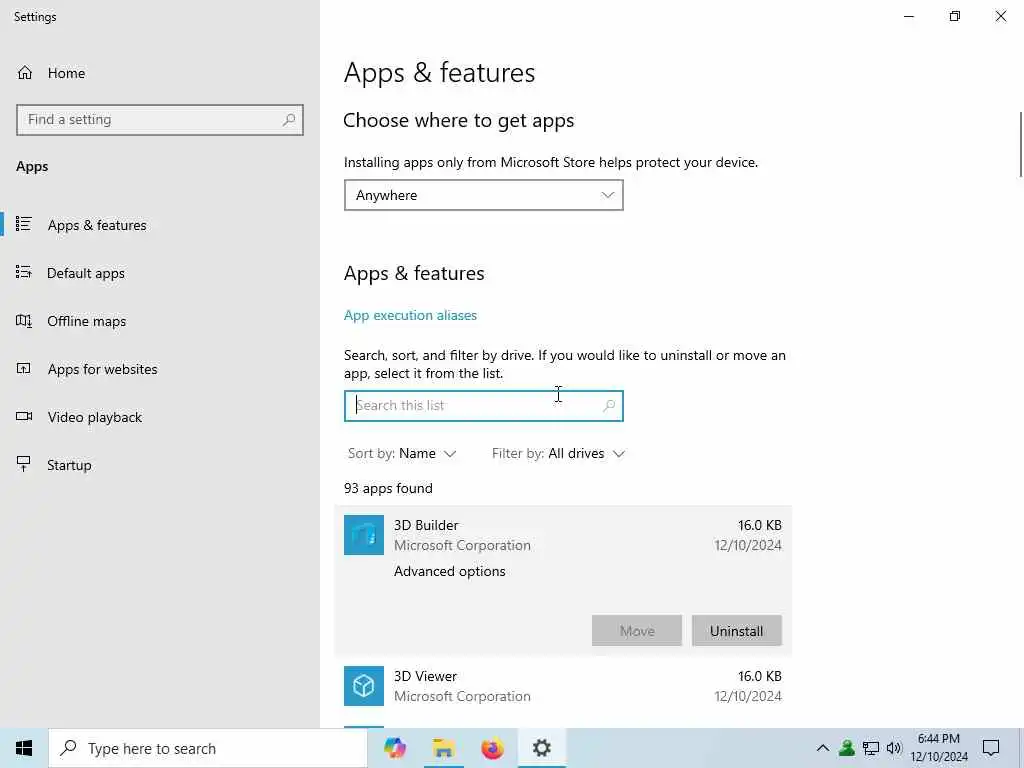Open the notification center icon
Screen dimensions: 1024x768
[991, 748]
